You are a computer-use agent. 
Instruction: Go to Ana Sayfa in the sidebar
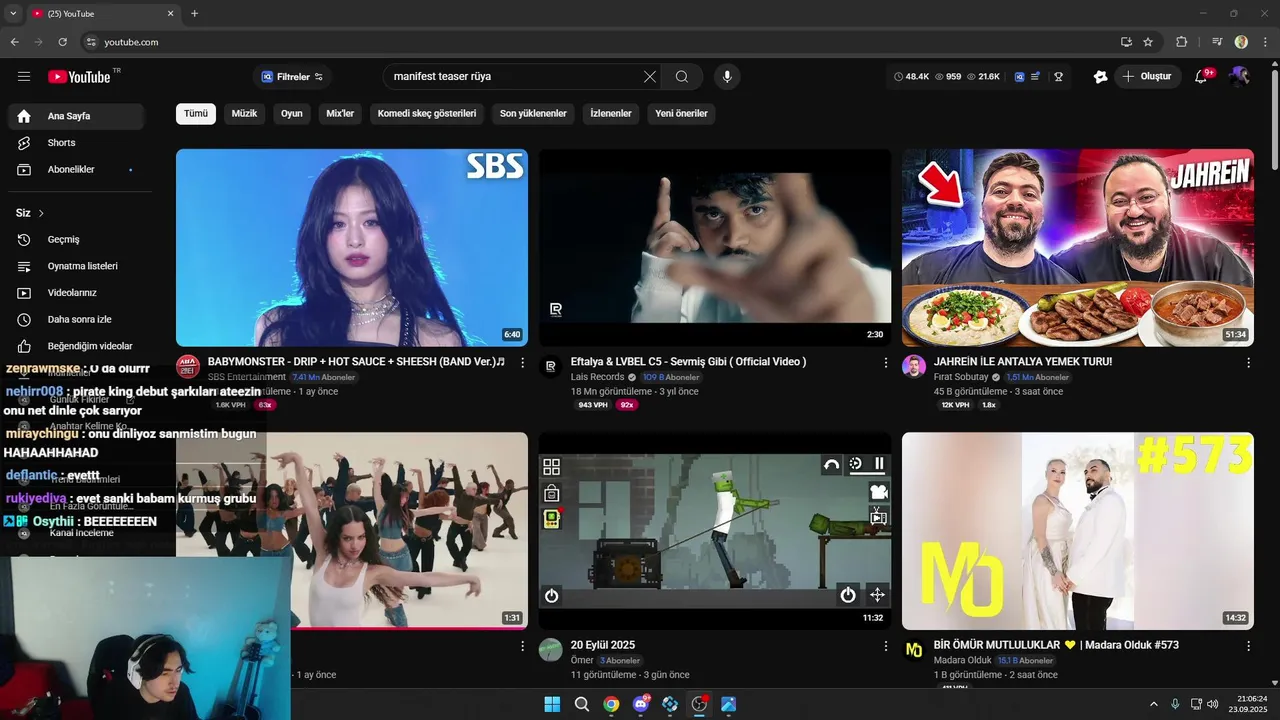pyautogui.click(x=76, y=116)
